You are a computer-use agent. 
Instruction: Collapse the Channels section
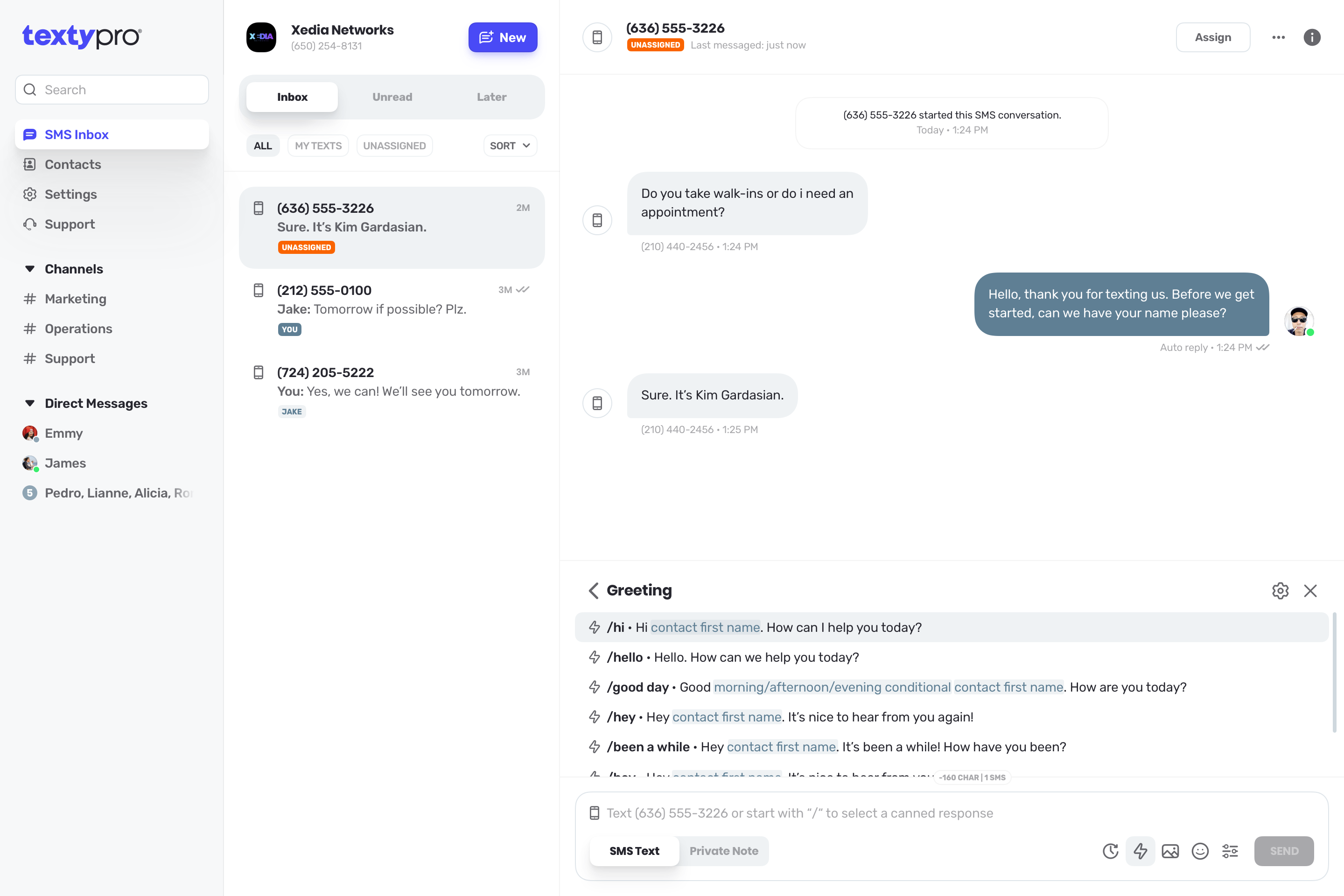pos(30,269)
